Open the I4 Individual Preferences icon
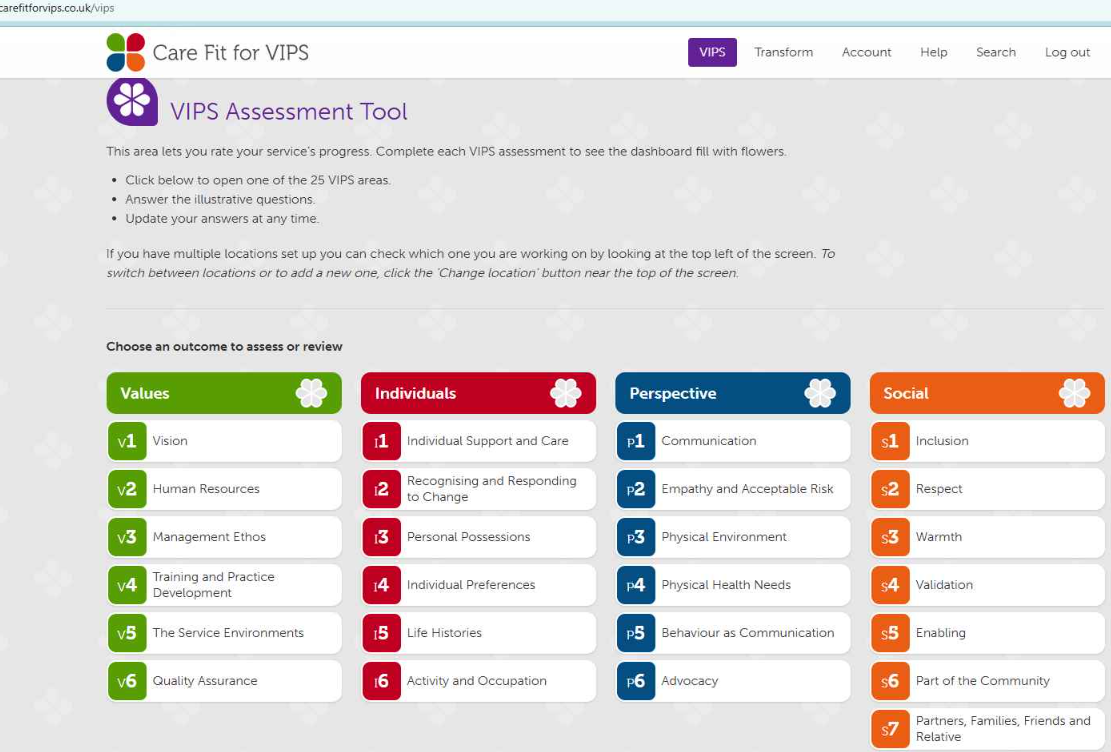Screen dimensions: 1111x752 pos(382,585)
